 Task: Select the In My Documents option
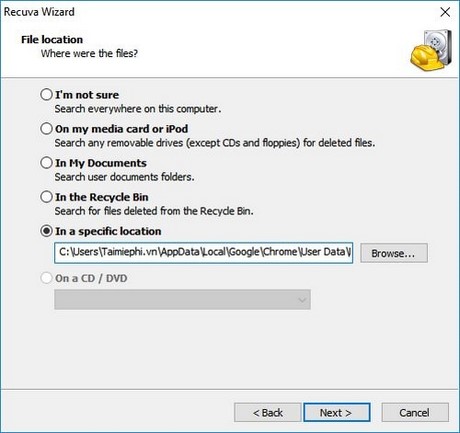(x=46, y=163)
